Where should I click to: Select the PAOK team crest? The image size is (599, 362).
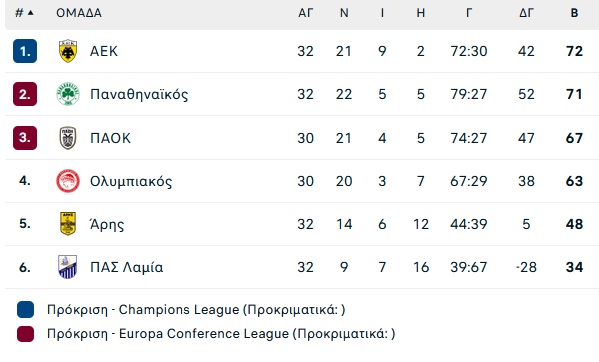pyautogui.click(x=68, y=138)
